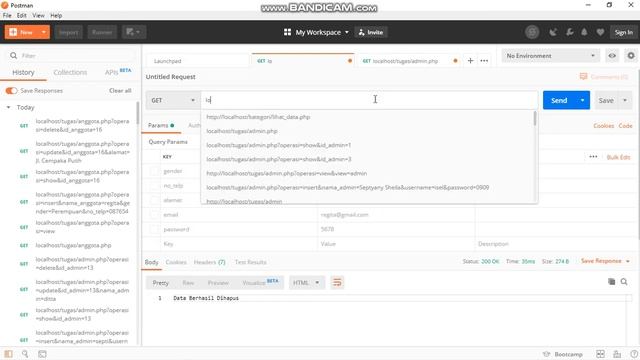Open the Runner
This screenshot has width=640, height=360.
pyautogui.click(x=102, y=32)
